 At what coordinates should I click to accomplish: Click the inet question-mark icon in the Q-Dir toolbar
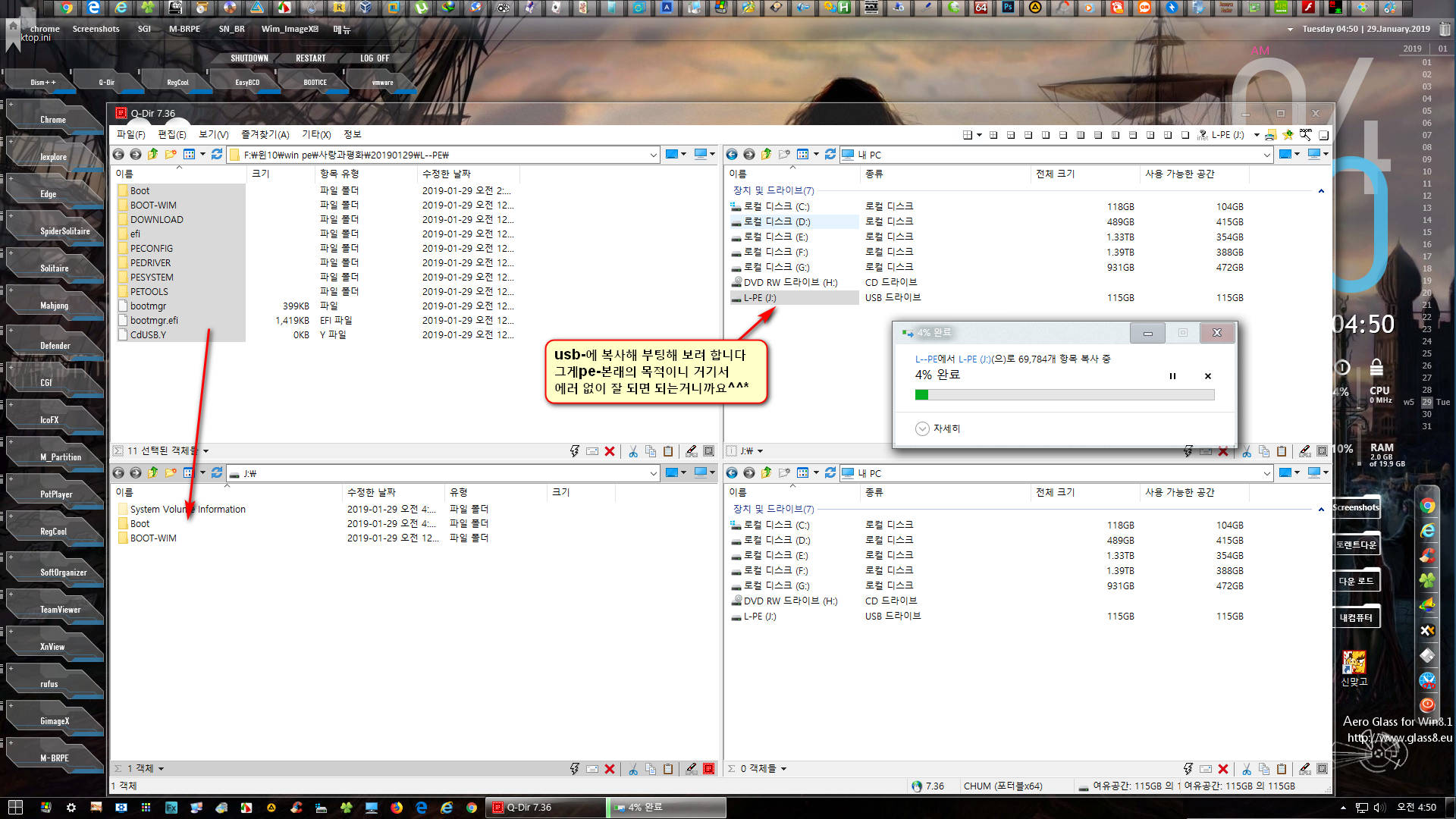pos(1203,135)
